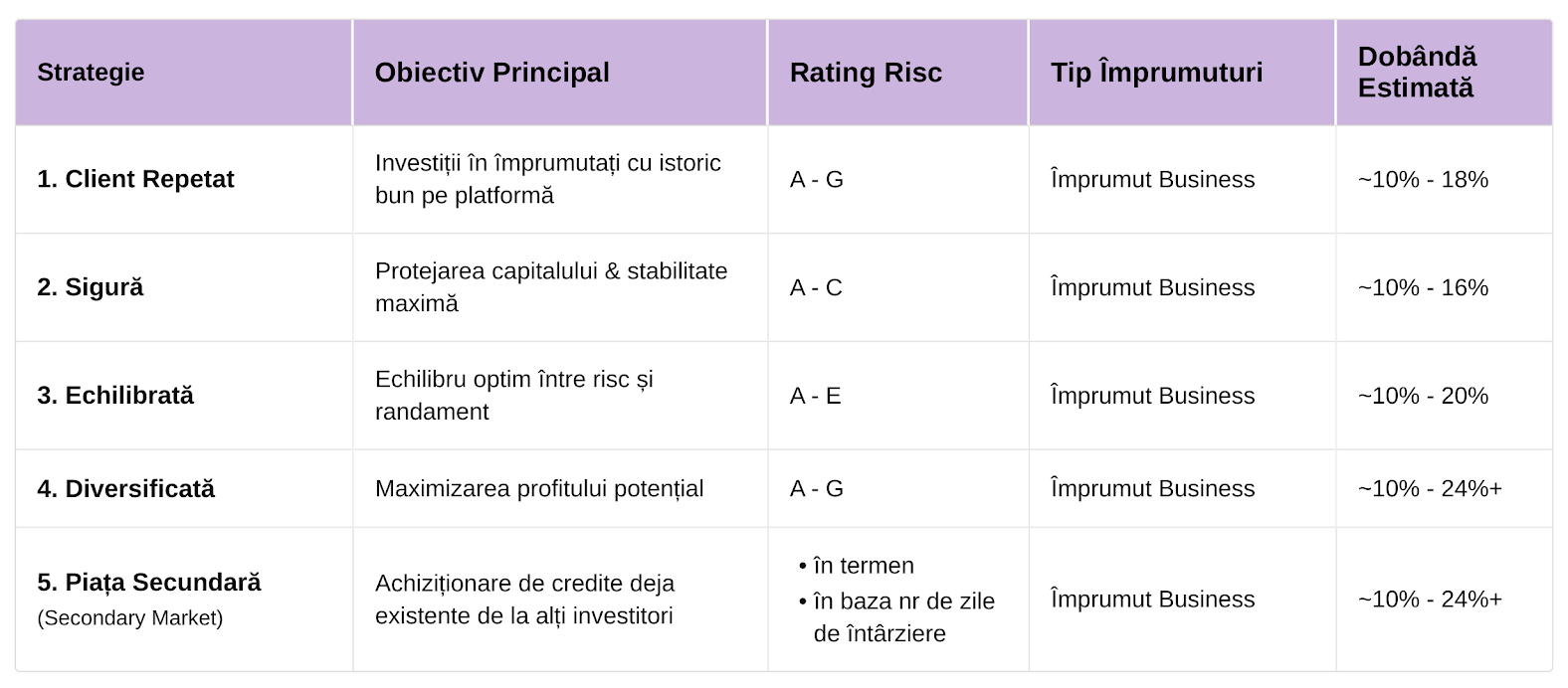Click the ~10% - 20% interest value

[1423, 396]
